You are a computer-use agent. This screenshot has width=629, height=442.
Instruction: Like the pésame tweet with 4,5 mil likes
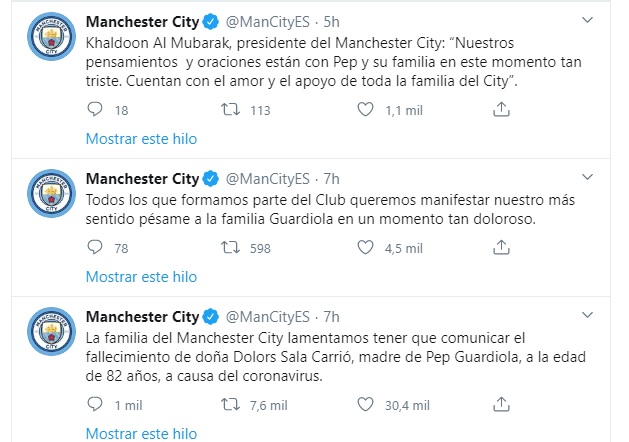coord(365,247)
